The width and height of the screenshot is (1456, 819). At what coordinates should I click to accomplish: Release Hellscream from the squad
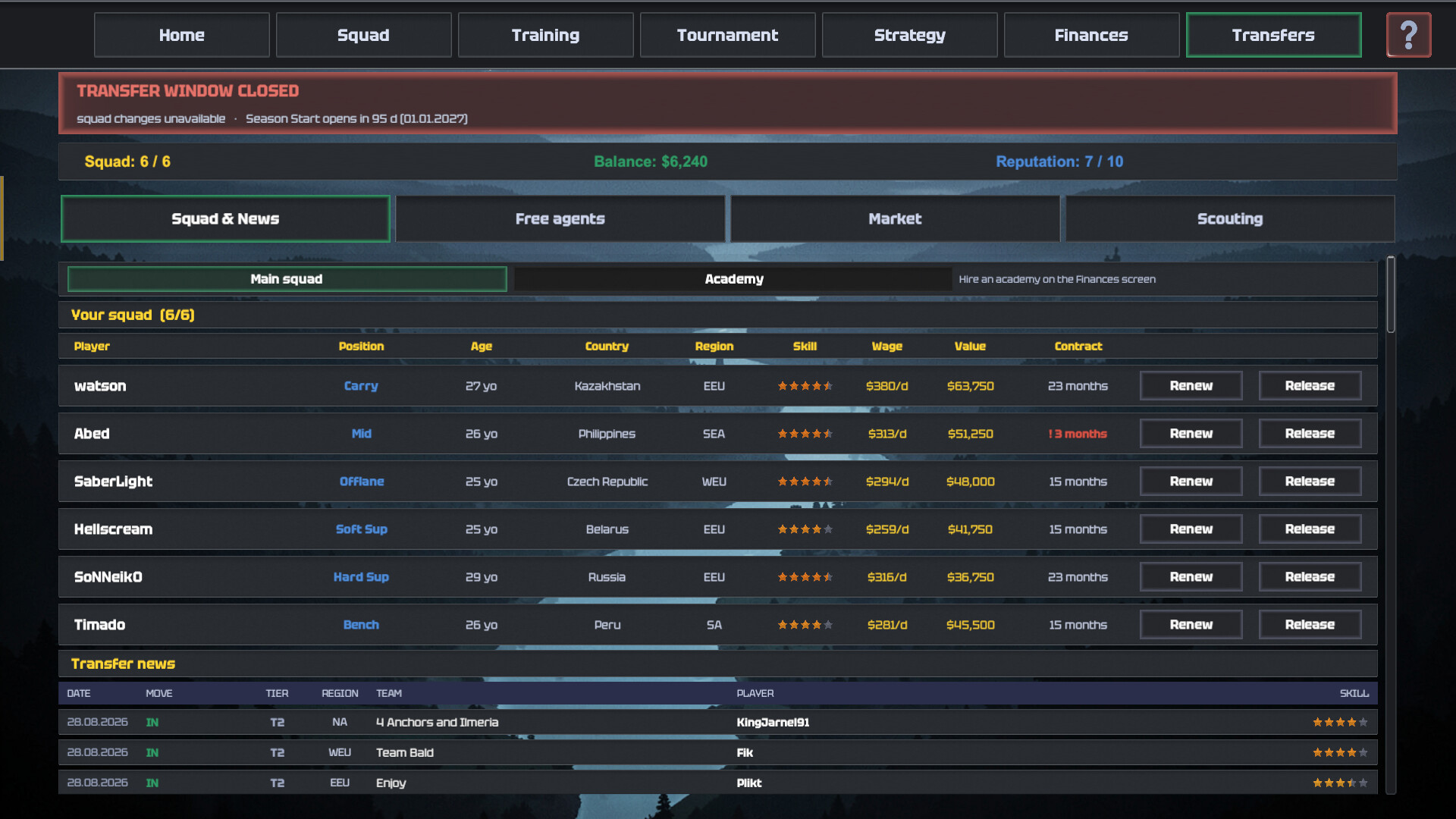click(x=1310, y=529)
